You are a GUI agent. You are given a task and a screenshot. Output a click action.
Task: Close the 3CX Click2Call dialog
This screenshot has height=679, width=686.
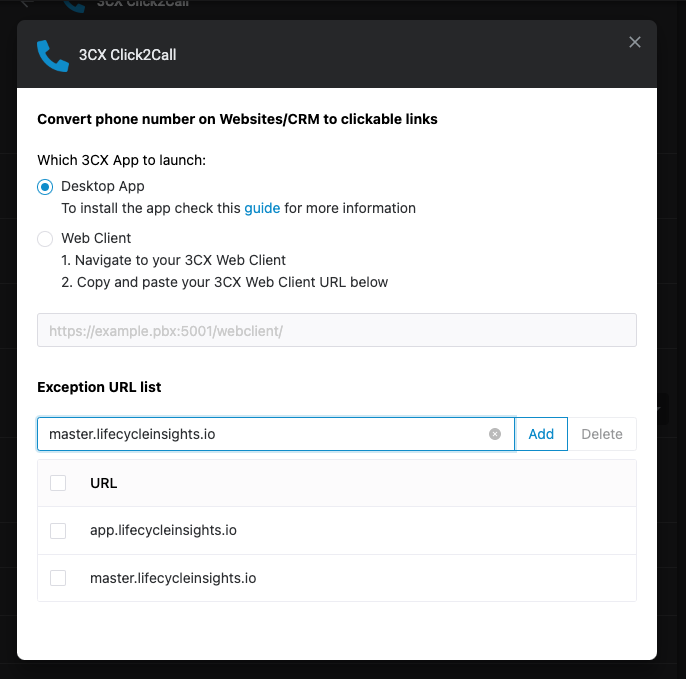pos(634,42)
